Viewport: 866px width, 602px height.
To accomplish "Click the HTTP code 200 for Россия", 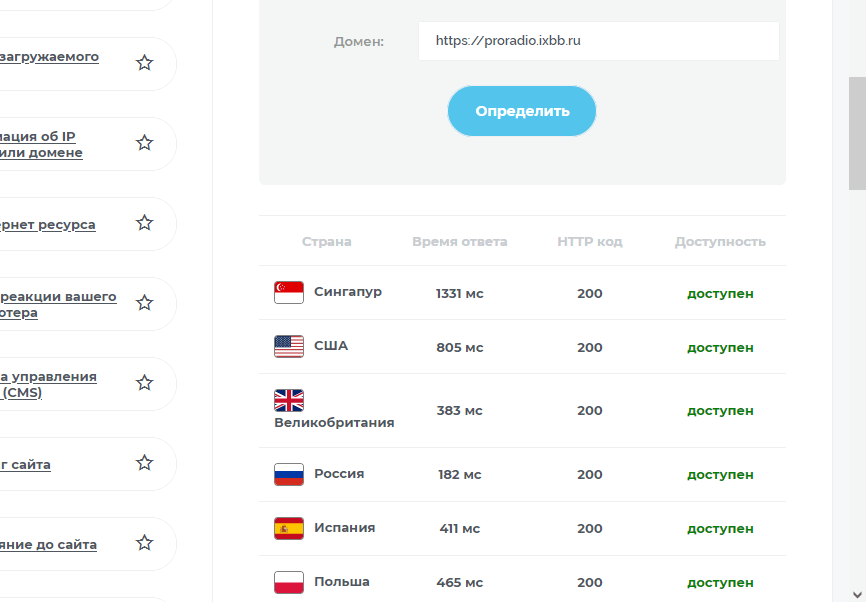I will point(590,475).
